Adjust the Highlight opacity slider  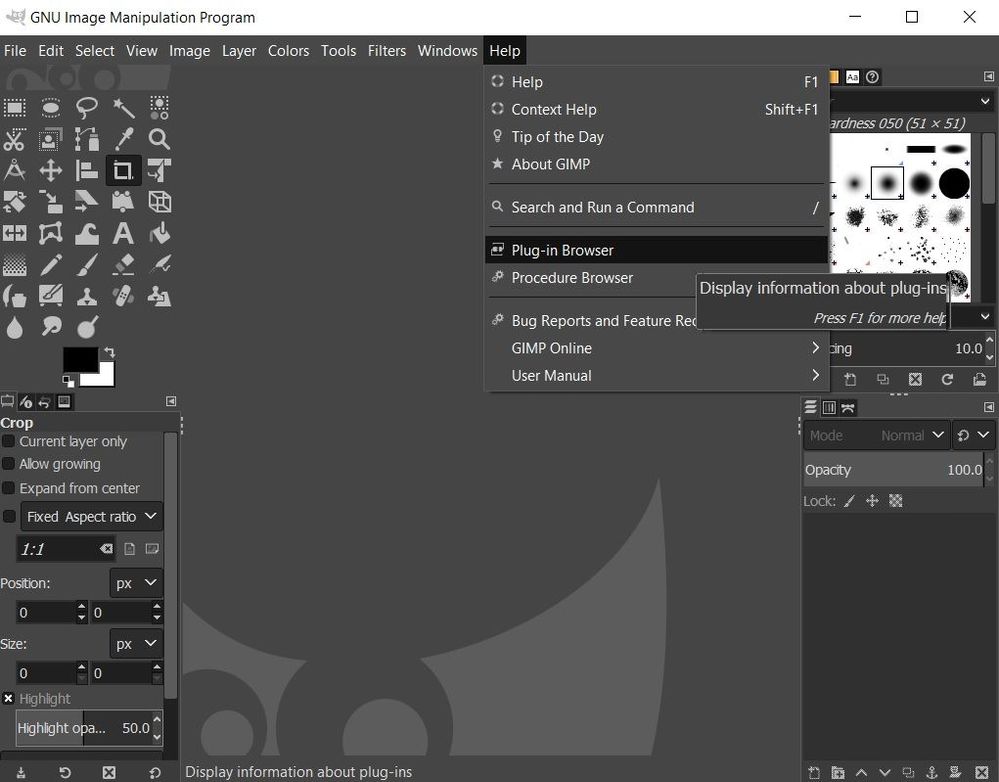tap(83, 728)
